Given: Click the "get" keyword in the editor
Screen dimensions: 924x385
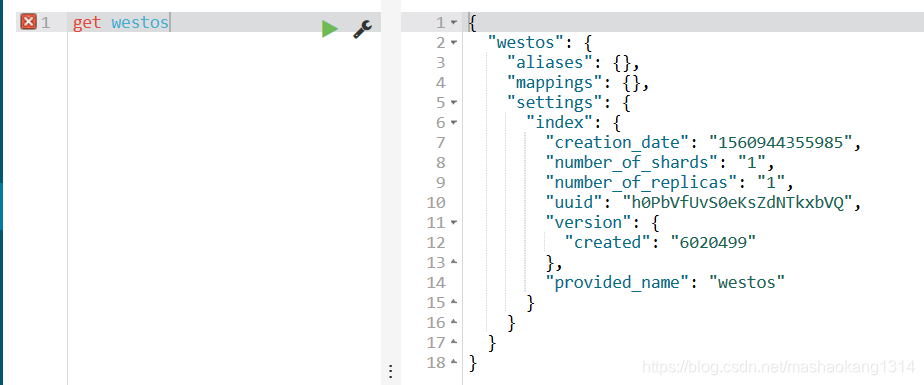Looking at the screenshot, I should coord(87,24).
